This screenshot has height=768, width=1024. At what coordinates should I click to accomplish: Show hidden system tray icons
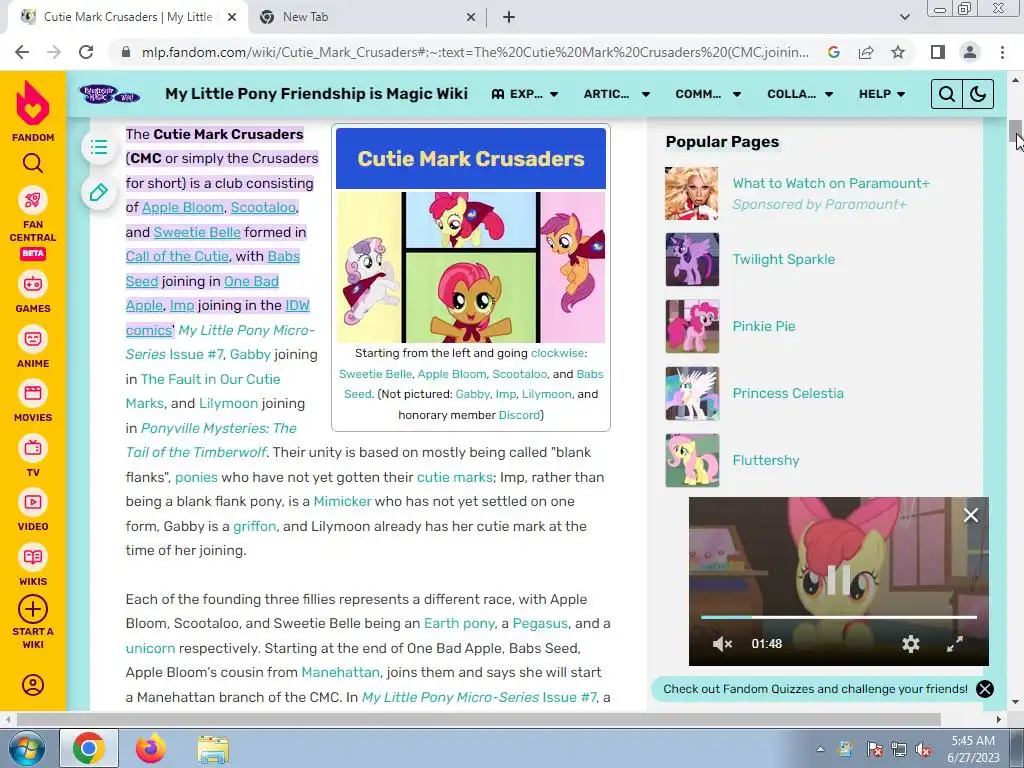click(820, 749)
